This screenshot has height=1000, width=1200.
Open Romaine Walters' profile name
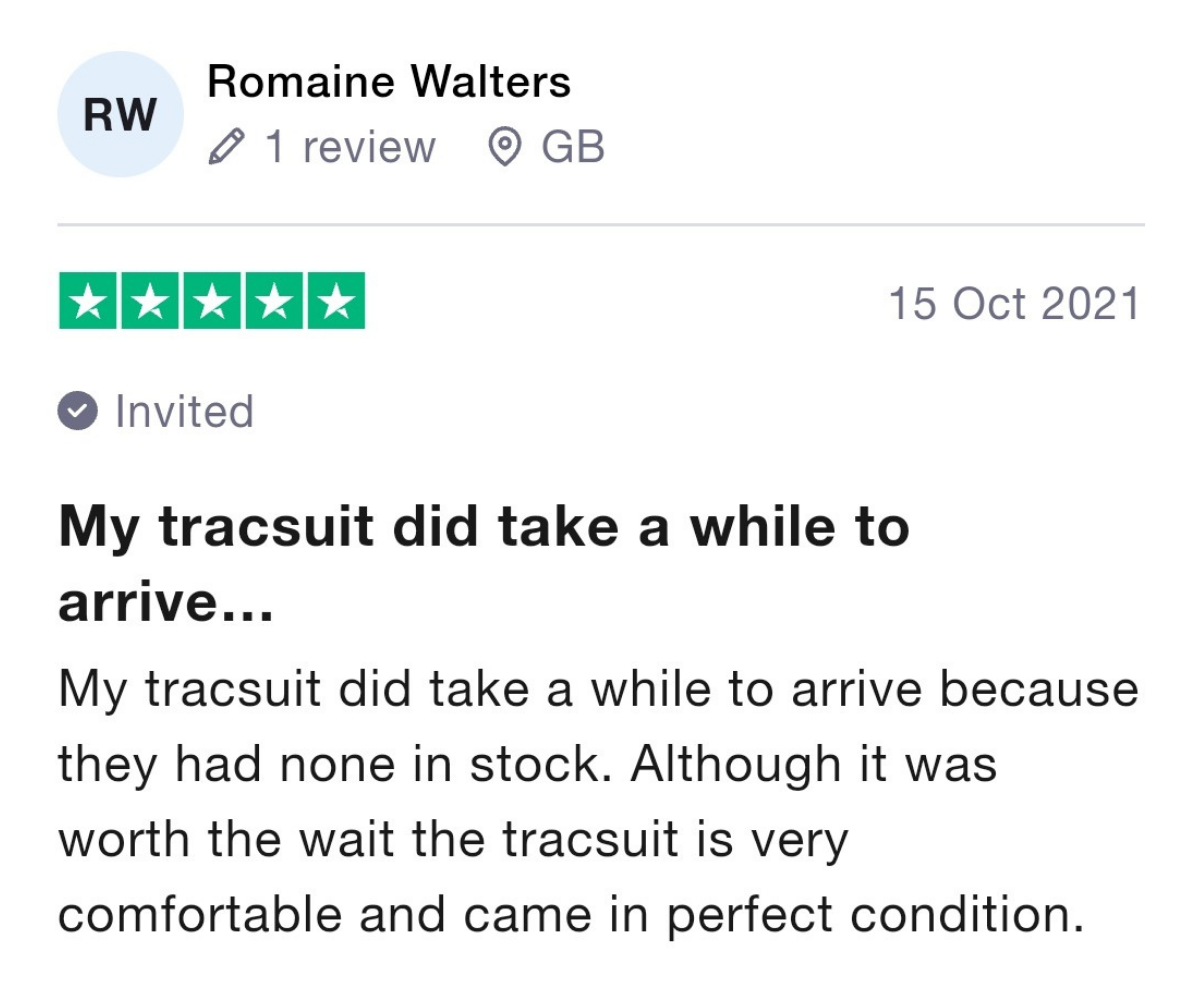pos(389,82)
